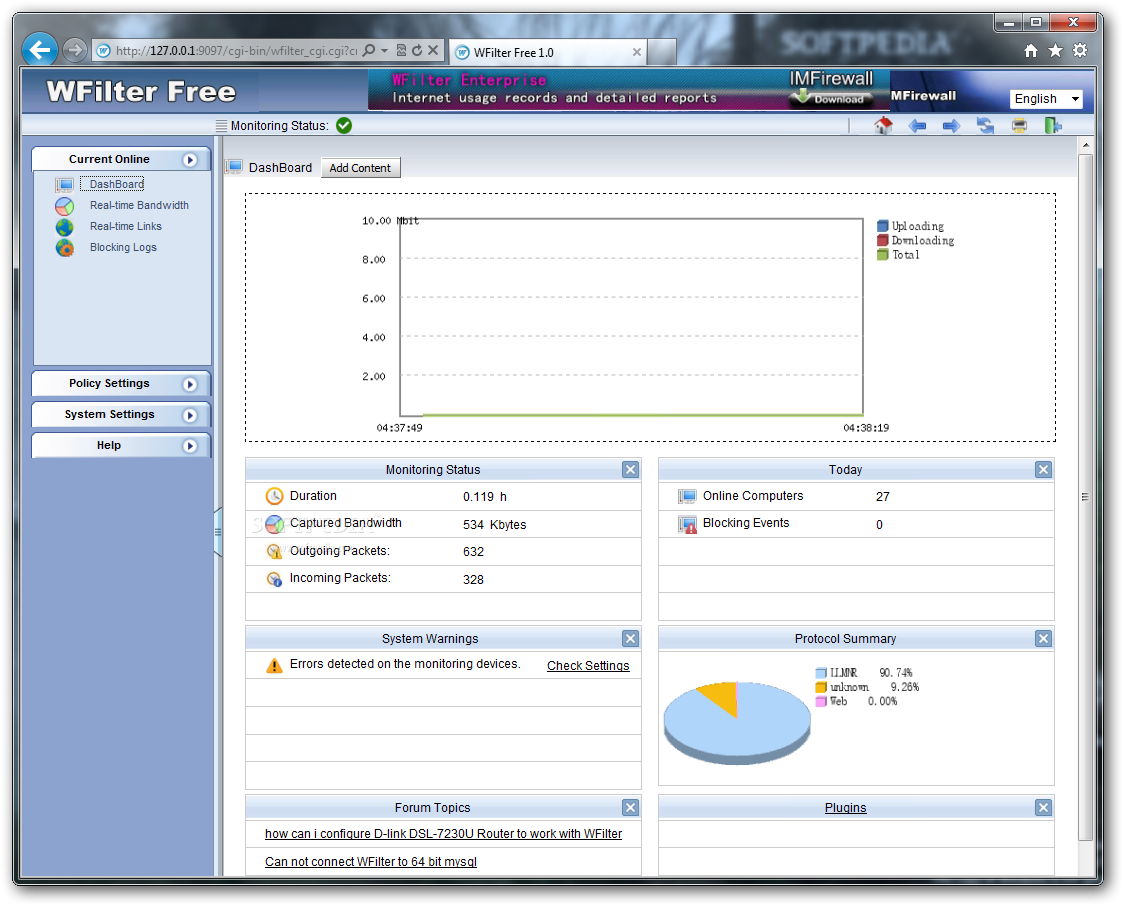Close the Today panel

1043,470
